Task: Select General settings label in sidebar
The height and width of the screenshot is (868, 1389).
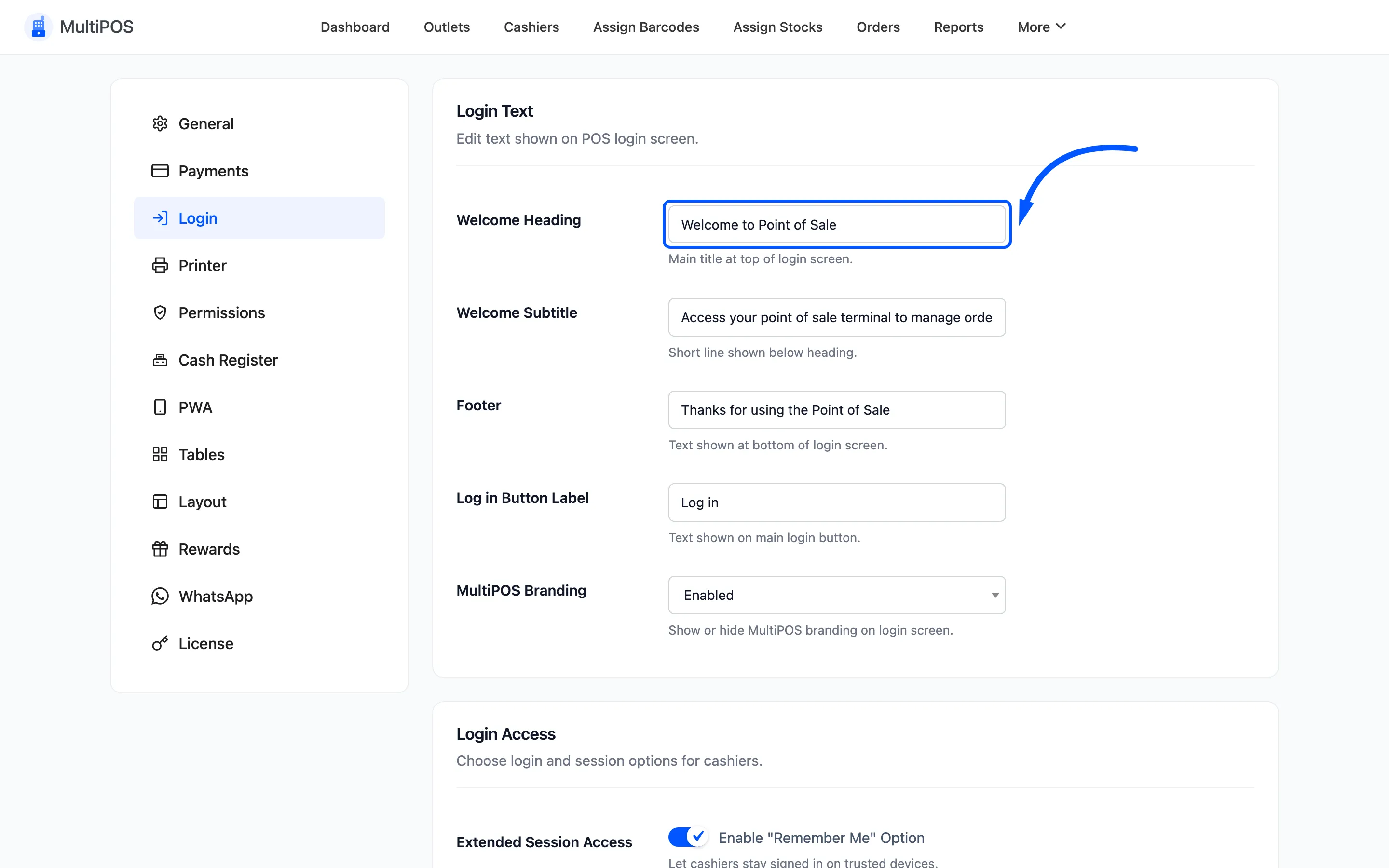Action: pyautogui.click(x=206, y=123)
